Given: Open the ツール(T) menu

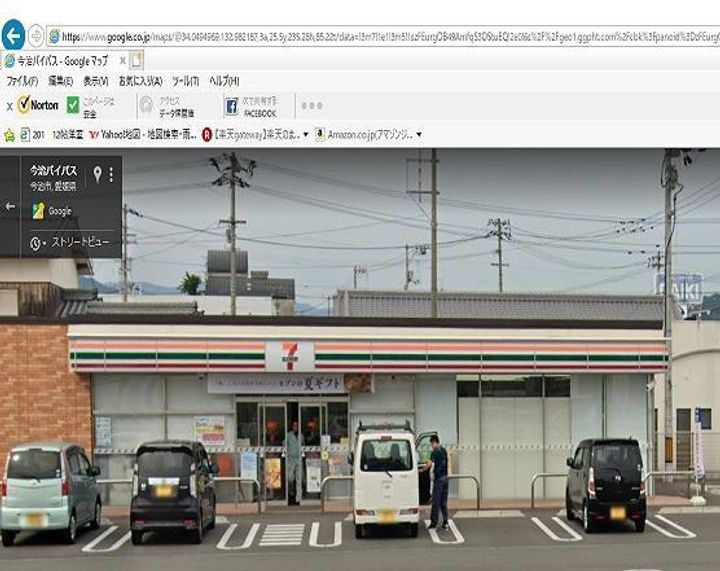Looking at the screenshot, I should point(185,81).
